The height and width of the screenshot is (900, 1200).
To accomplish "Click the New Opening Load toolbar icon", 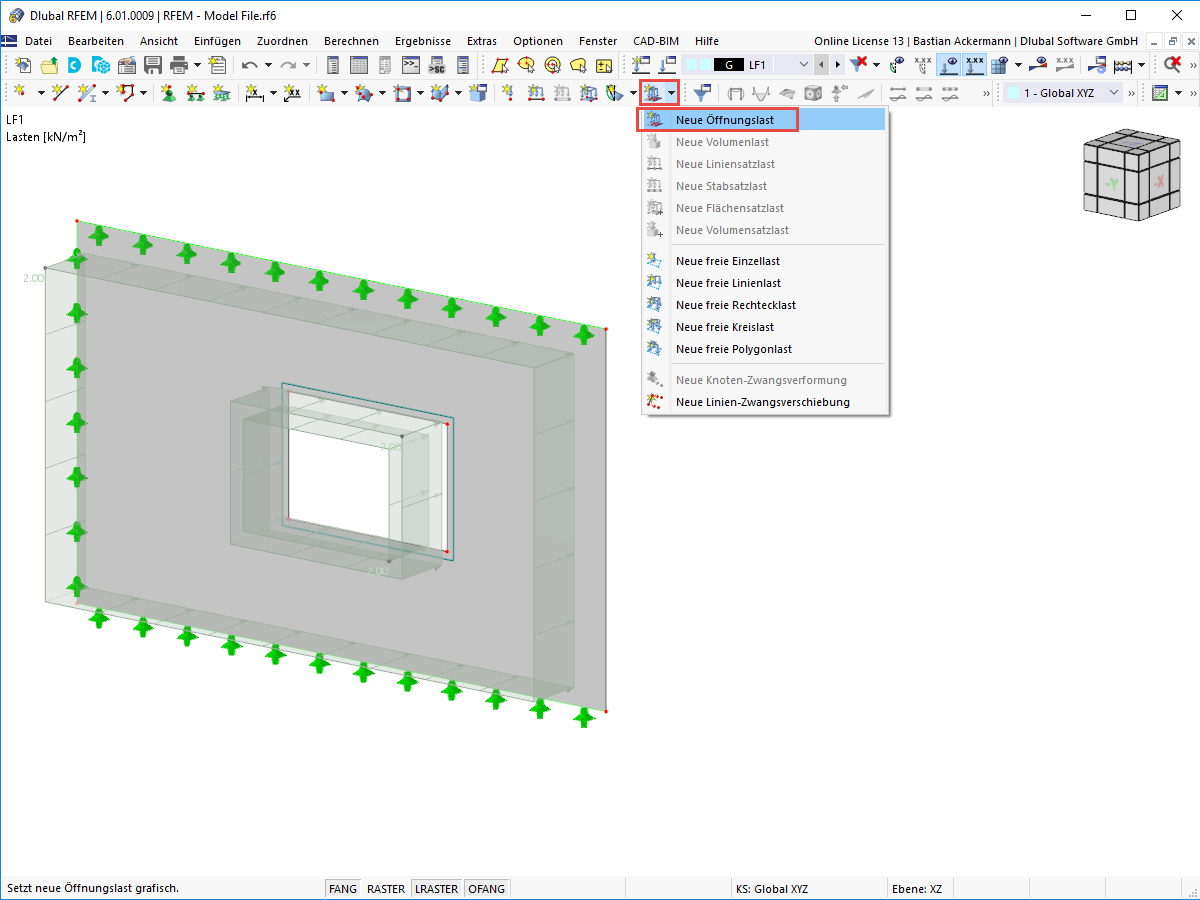I will click(x=651, y=93).
